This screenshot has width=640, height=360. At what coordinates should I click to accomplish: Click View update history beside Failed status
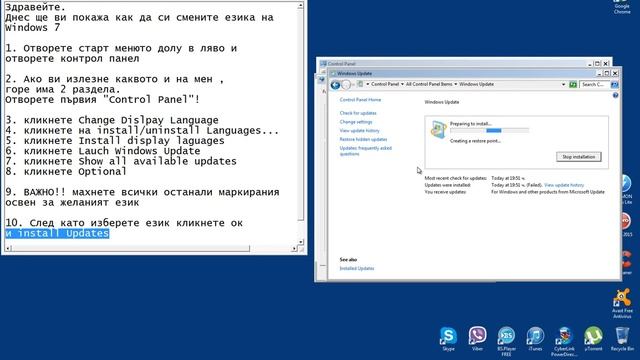[564, 185]
